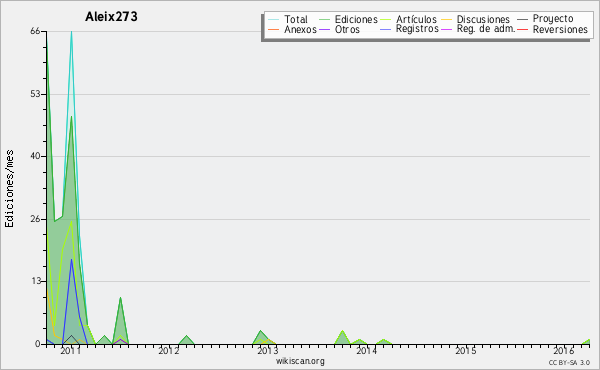Click the 53 y-axis value

(x=35, y=94)
